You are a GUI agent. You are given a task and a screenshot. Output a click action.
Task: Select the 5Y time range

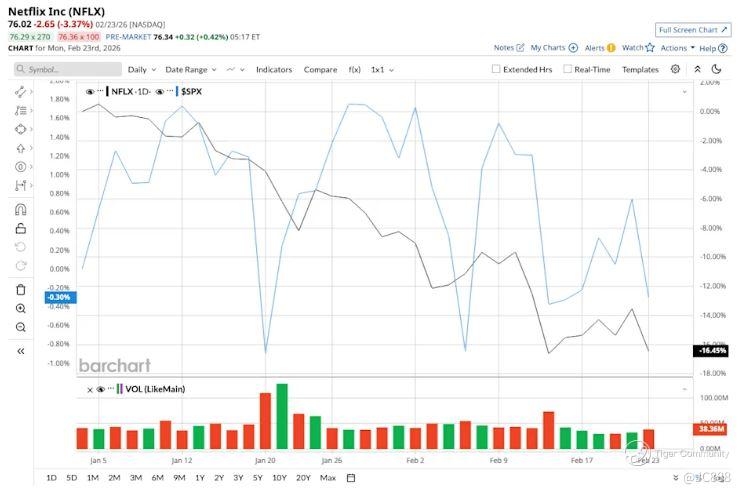[x=258, y=478]
